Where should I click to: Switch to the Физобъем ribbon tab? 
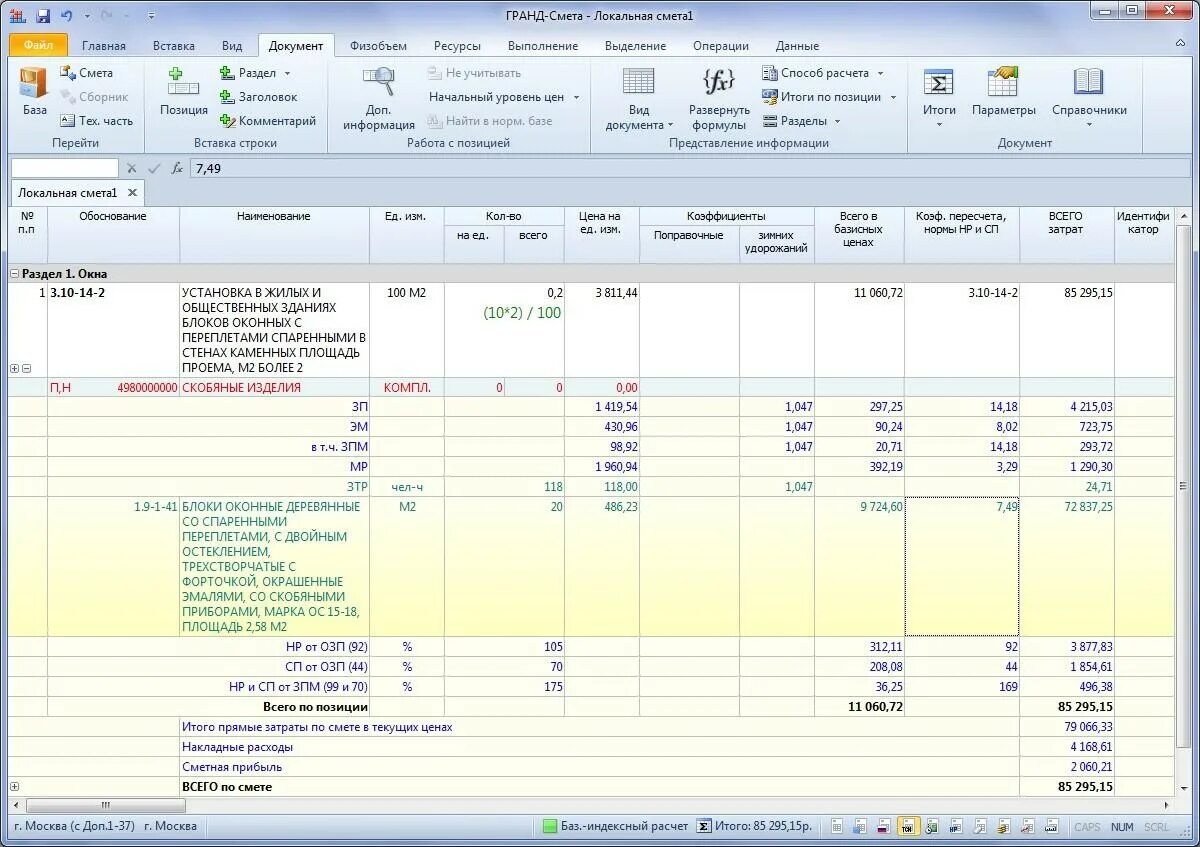(378, 46)
